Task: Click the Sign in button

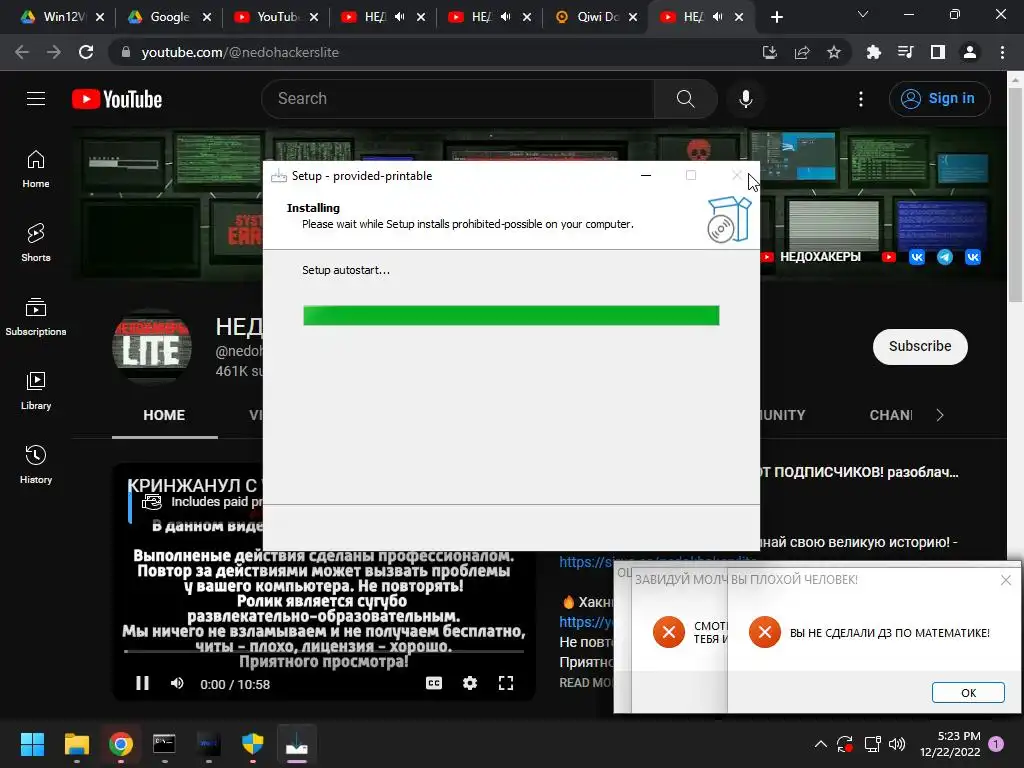Action: coord(940,99)
